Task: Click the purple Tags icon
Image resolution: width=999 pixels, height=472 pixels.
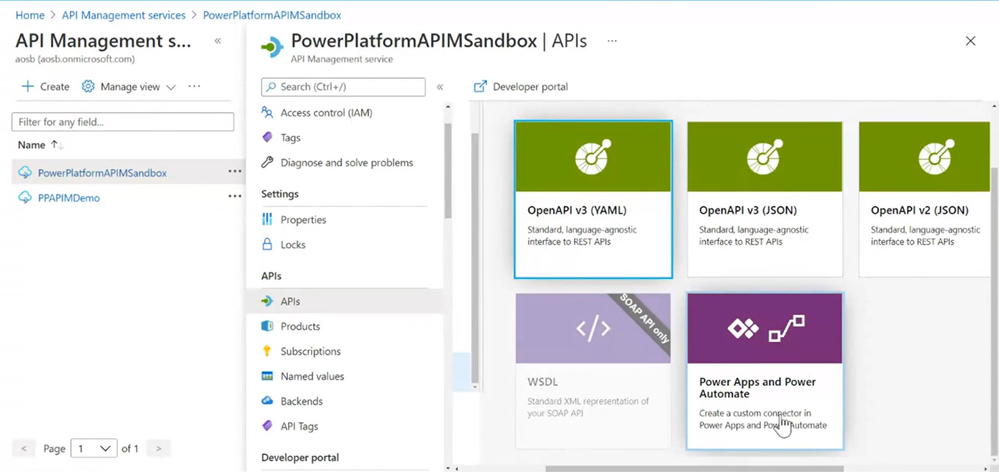Action: coord(268,138)
